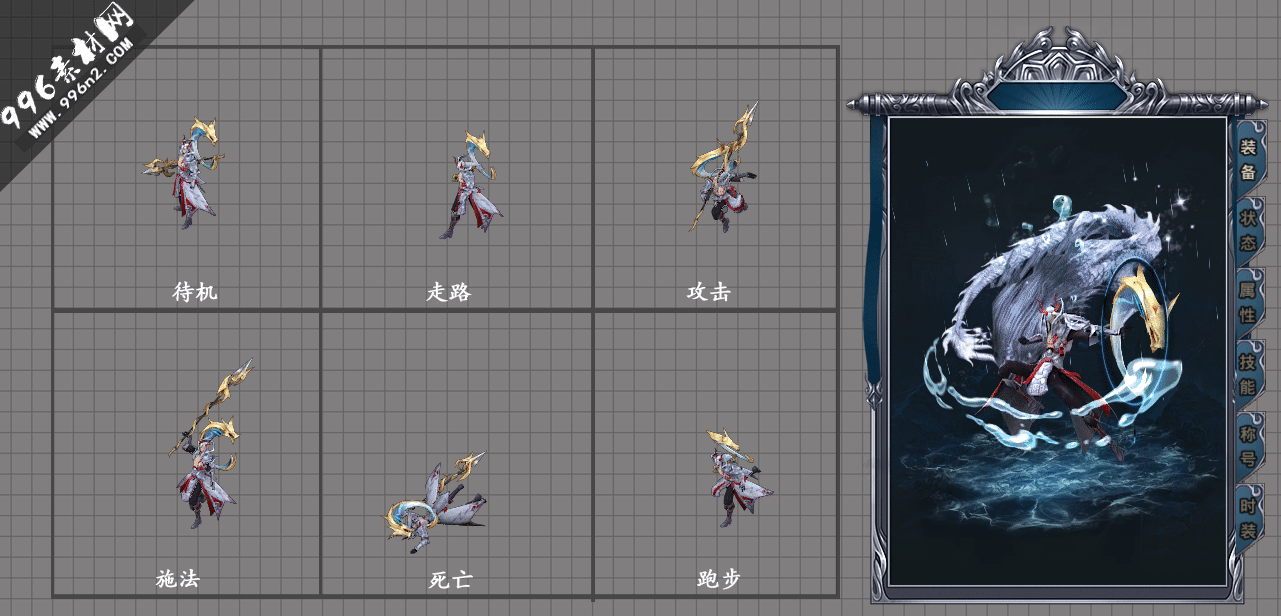The height and width of the screenshot is (616, 1281).
Task: Select the 攻击 attack character sprite
Action: click(x=723, y=167)
